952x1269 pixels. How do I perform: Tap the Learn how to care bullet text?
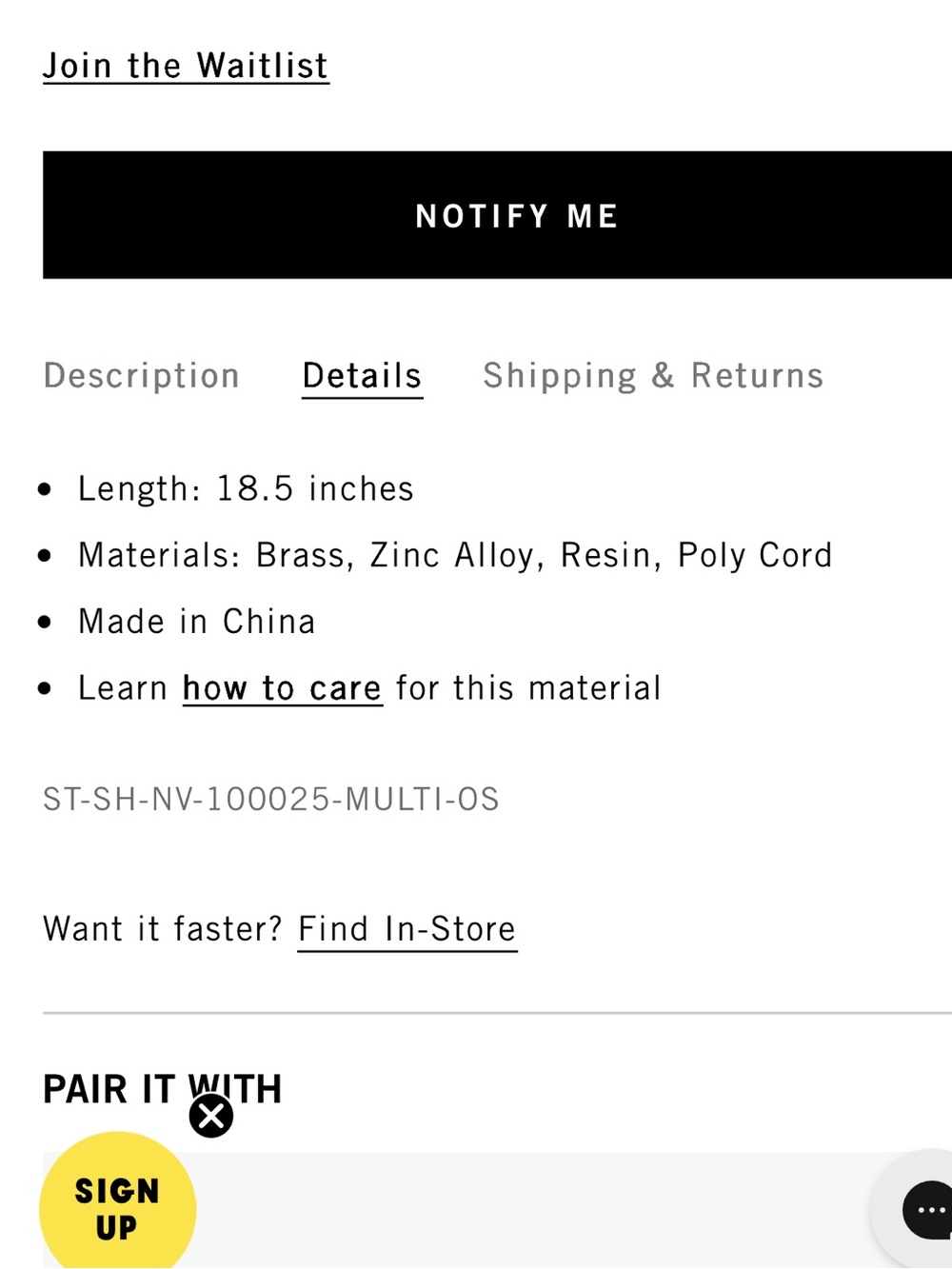pos(369,688)
